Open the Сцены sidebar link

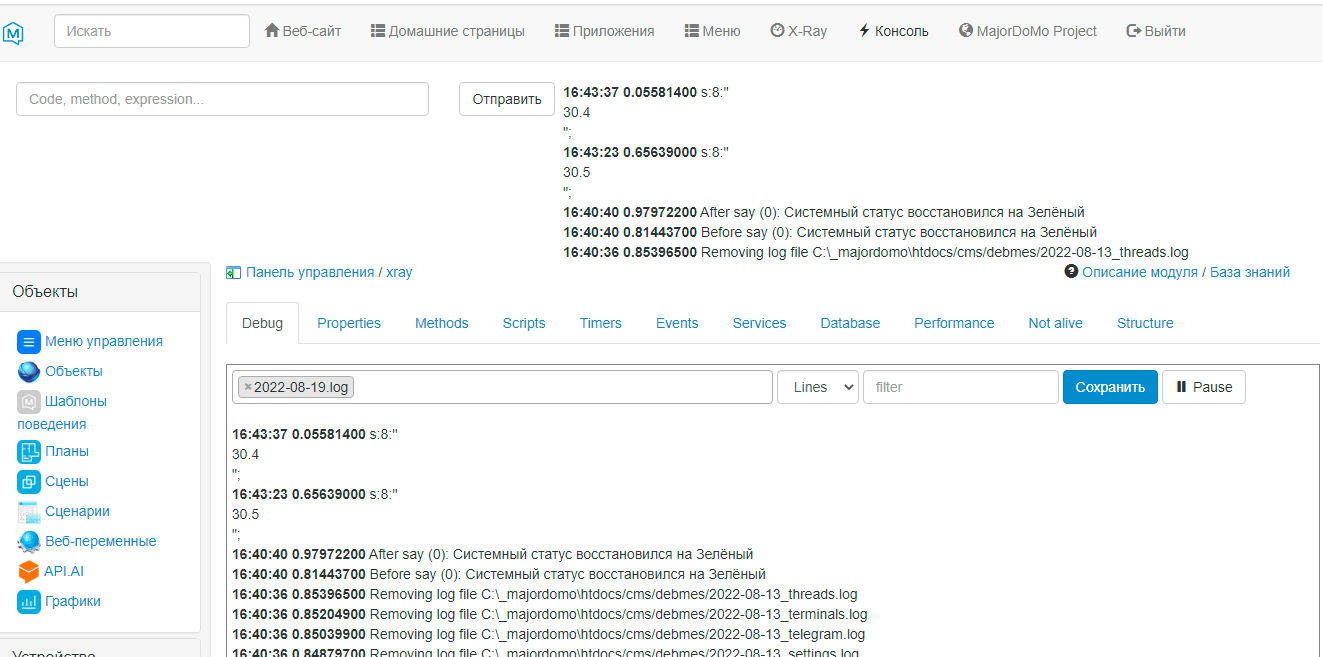click(67, 481)
